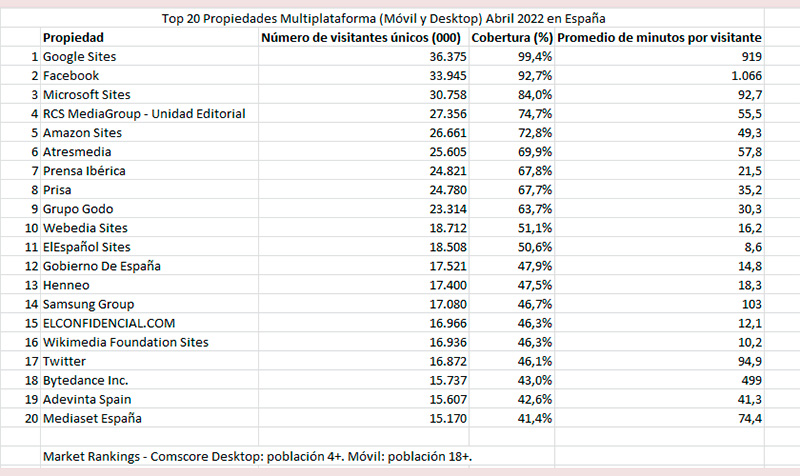Select the visitors value '33.945'

click(x=447, y=76)
